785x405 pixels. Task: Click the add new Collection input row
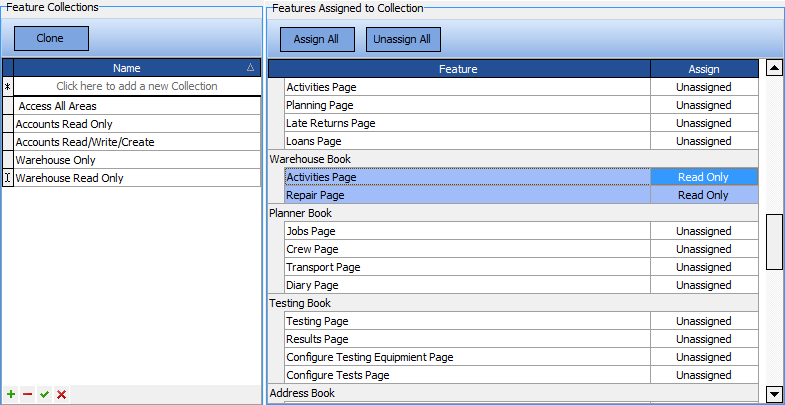pos(137,87)
